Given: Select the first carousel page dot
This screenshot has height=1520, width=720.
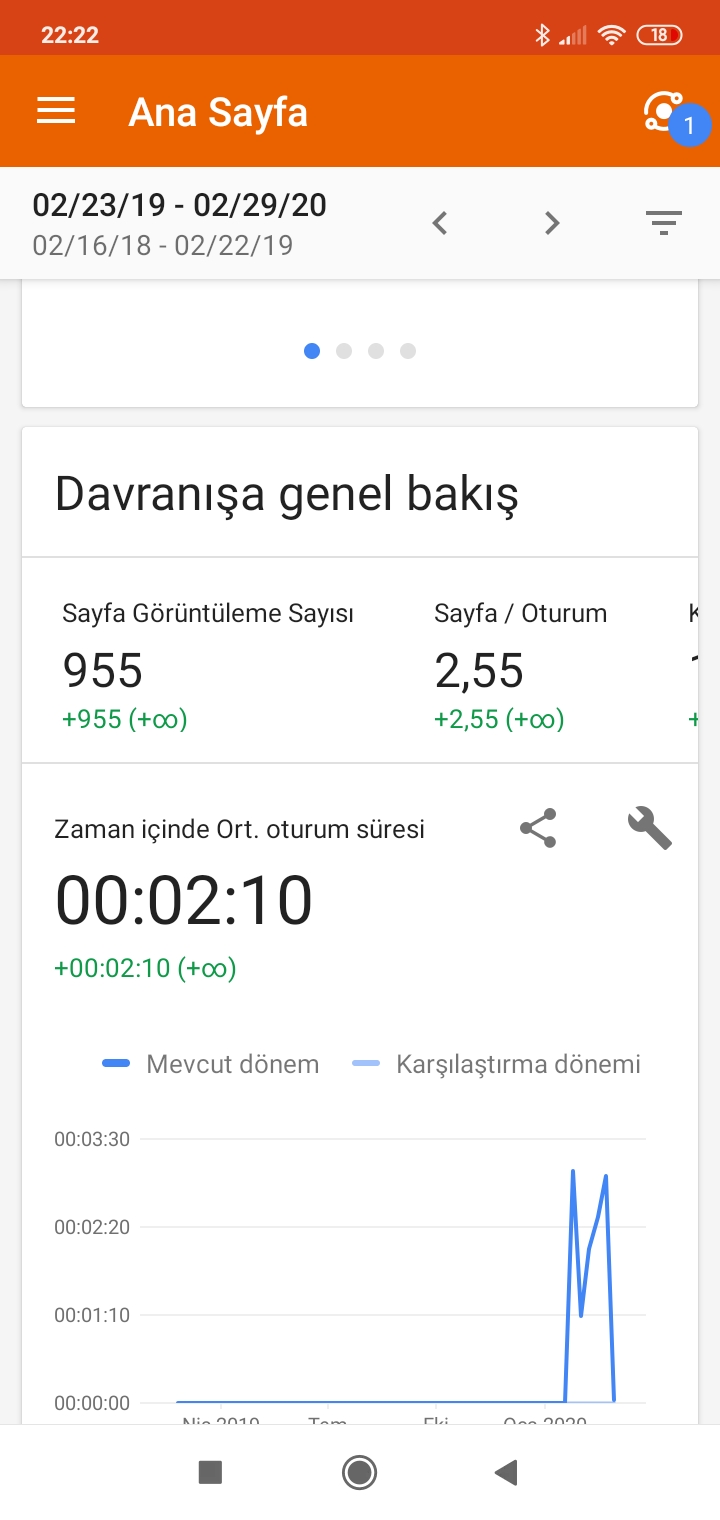Looking at the screenshot, I should tap(312, 351).
